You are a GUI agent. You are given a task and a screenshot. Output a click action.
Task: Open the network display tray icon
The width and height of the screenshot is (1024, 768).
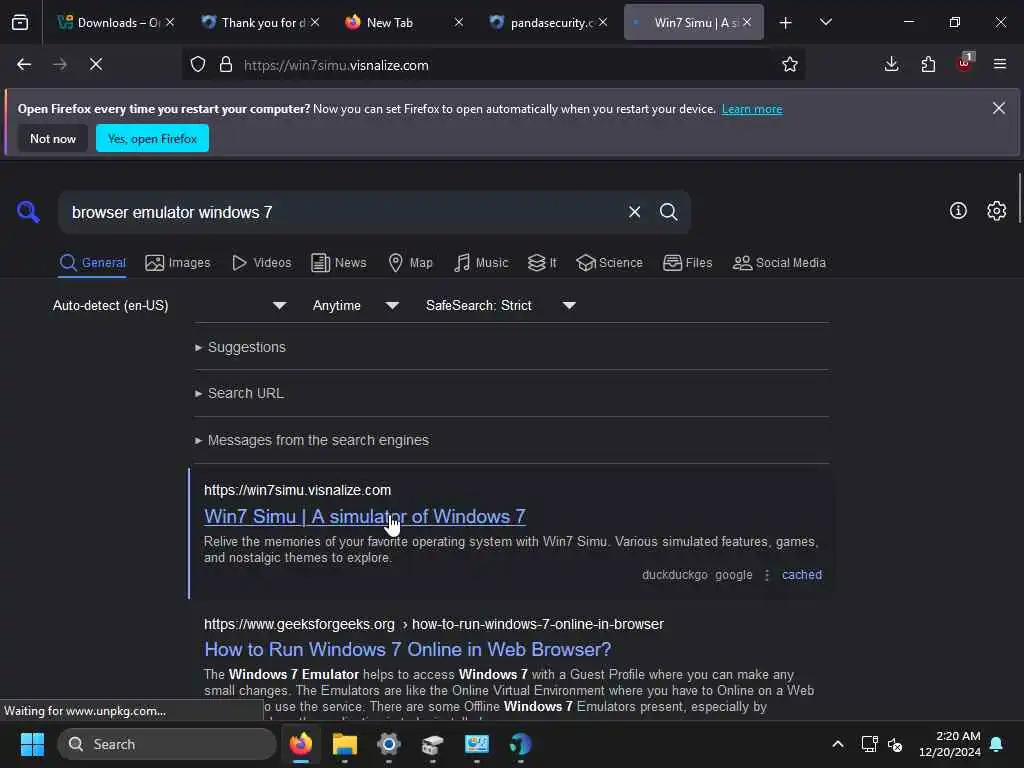tap(869, 744)
